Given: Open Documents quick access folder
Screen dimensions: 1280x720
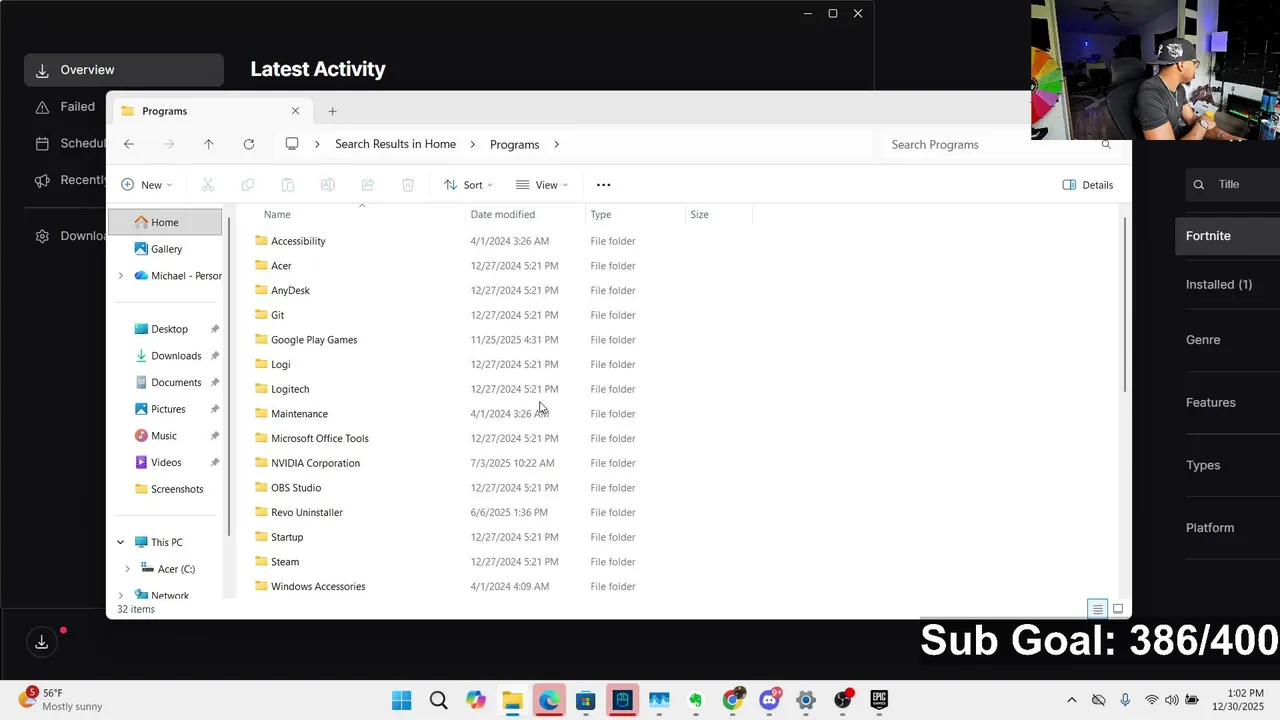Looking at the screenshot, I should click(x=176, y=382).
